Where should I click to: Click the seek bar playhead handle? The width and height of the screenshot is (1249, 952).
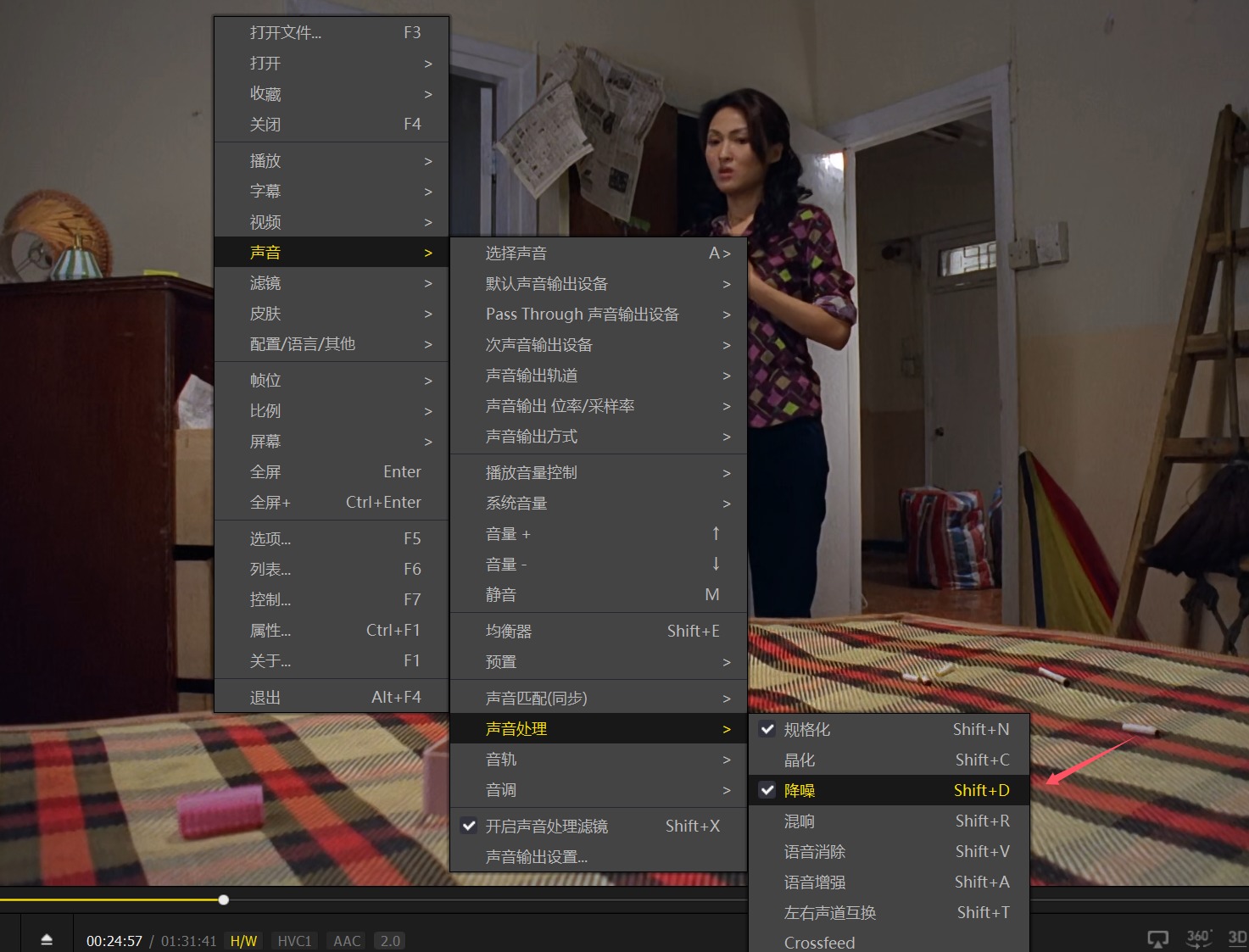pyautogui.click(x=223, y=899)
